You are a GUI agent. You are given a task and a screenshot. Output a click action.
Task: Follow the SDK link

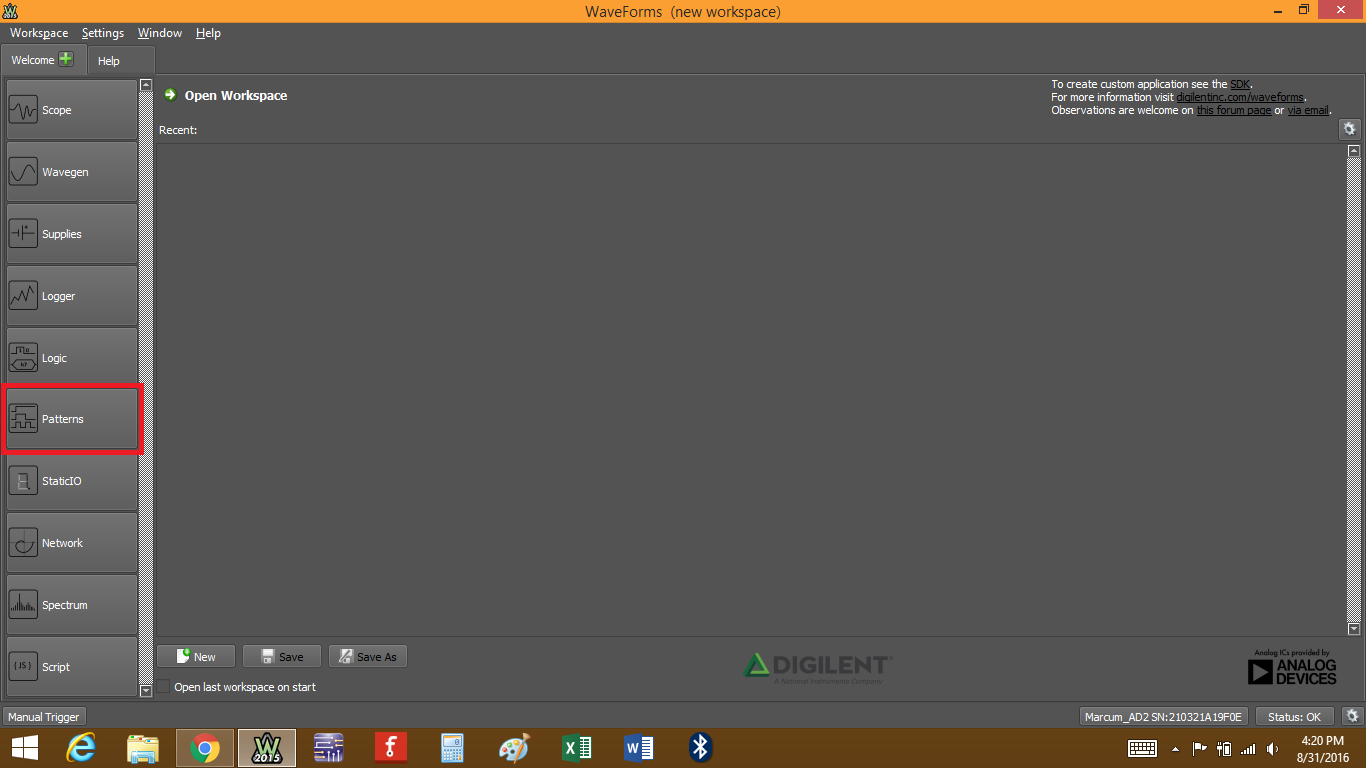(x=1239, y=85)
